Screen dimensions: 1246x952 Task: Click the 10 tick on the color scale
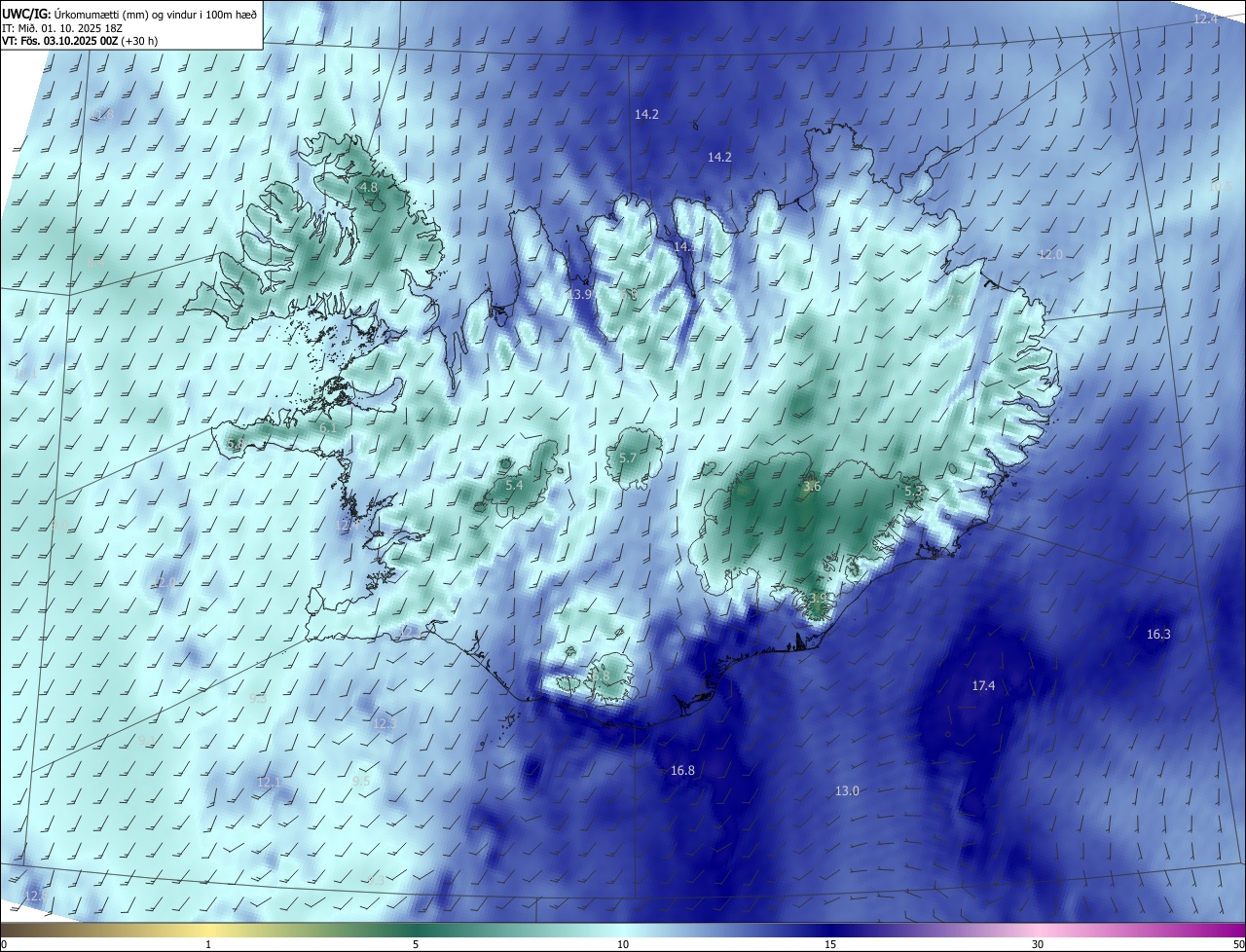pyautogui.click(x=623, y=944)
